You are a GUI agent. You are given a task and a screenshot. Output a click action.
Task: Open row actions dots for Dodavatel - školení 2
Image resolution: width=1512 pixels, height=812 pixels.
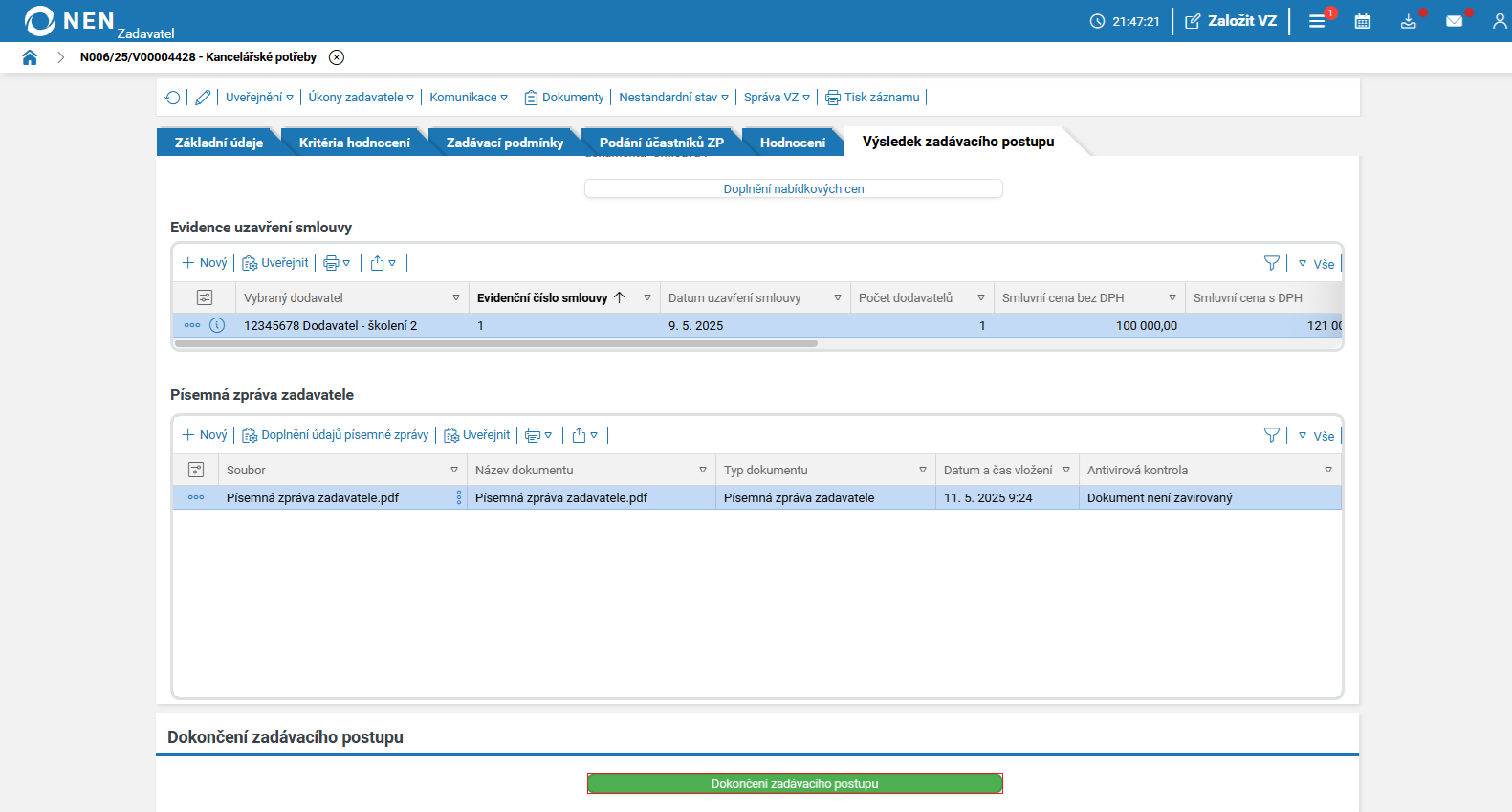click(x=192, y=325)
